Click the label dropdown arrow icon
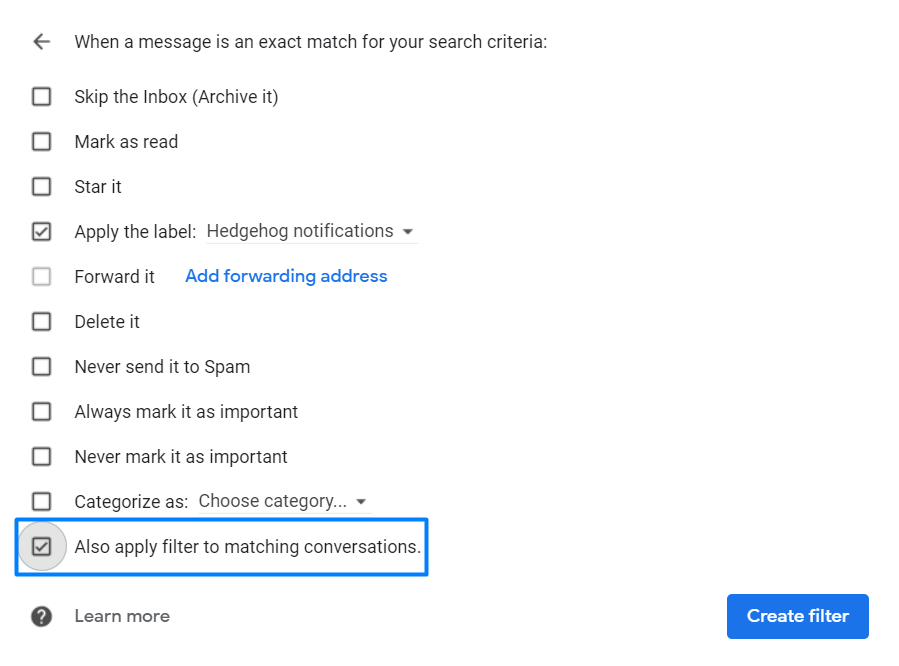The image size is (899, 666). click(x=408, y=232)
